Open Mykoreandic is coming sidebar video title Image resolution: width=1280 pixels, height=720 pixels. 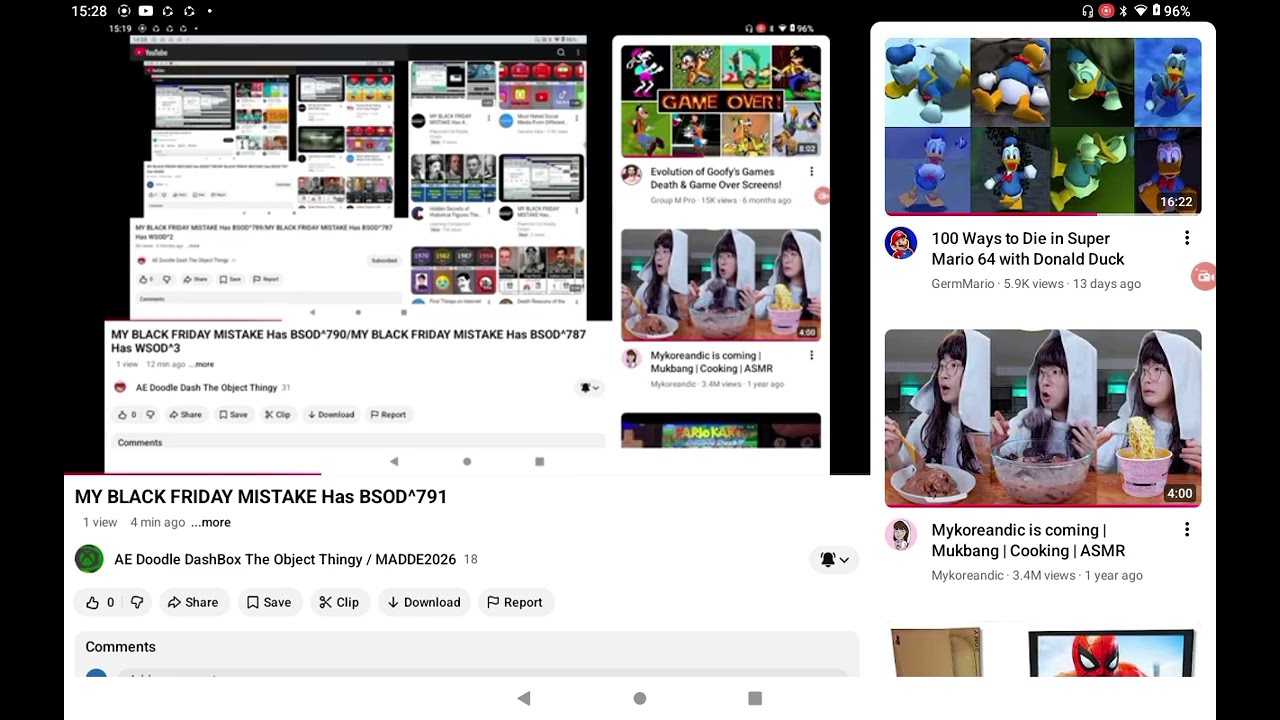(1028, 541)
